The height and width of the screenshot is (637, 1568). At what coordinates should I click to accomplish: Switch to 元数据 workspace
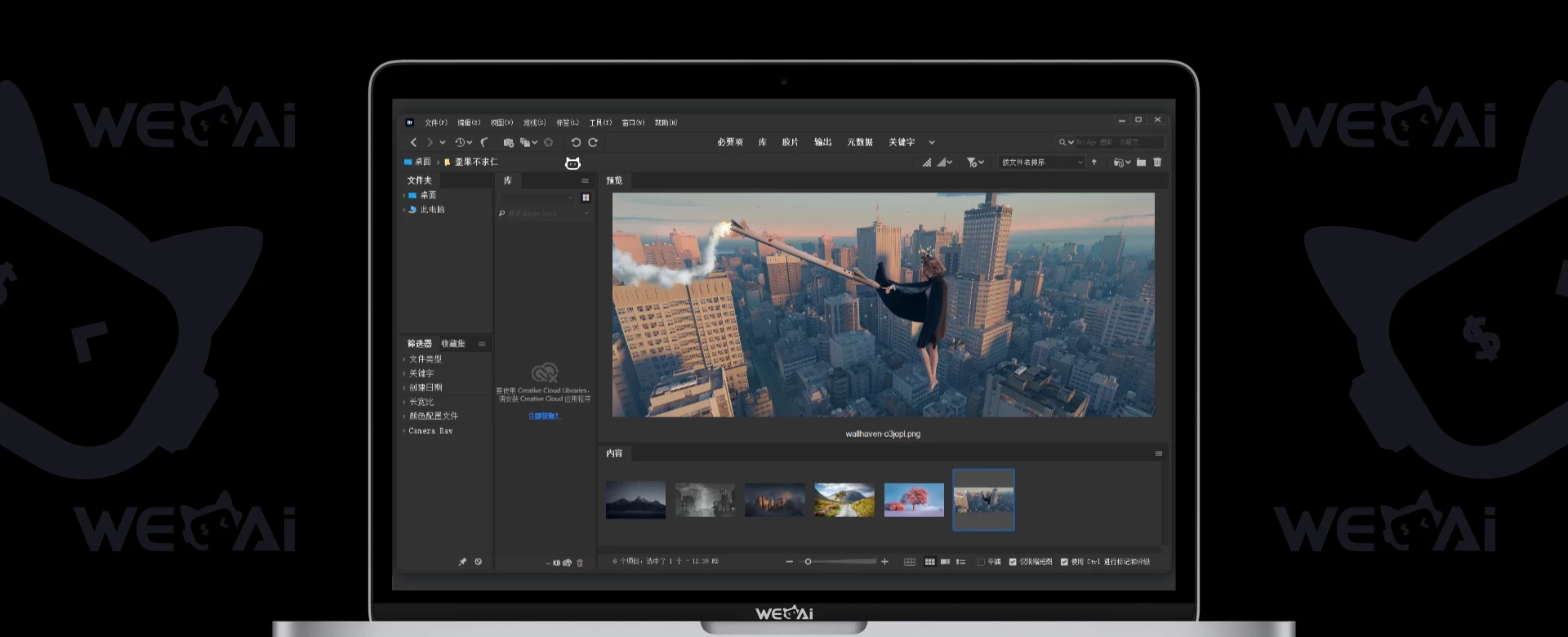click(860, 143)
